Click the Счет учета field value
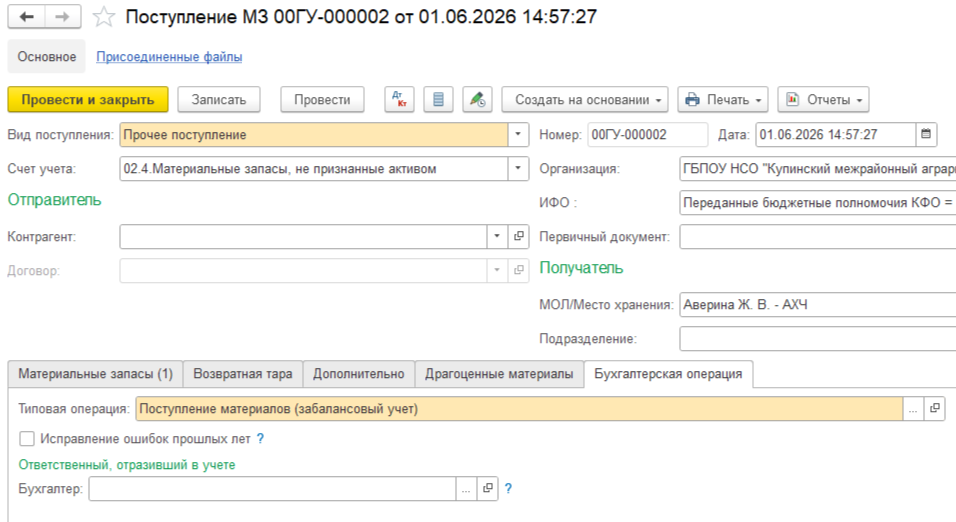Screen dimensions: 956x522 tap(313, 168)
